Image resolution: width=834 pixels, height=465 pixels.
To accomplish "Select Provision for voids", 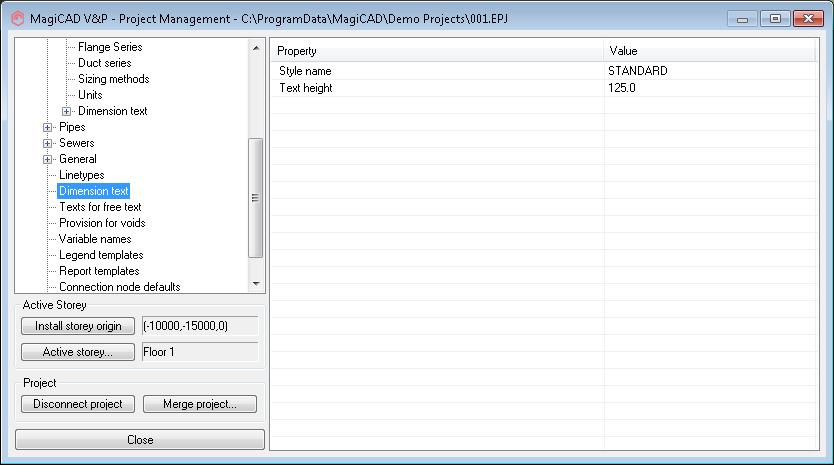I will point(102,223).
